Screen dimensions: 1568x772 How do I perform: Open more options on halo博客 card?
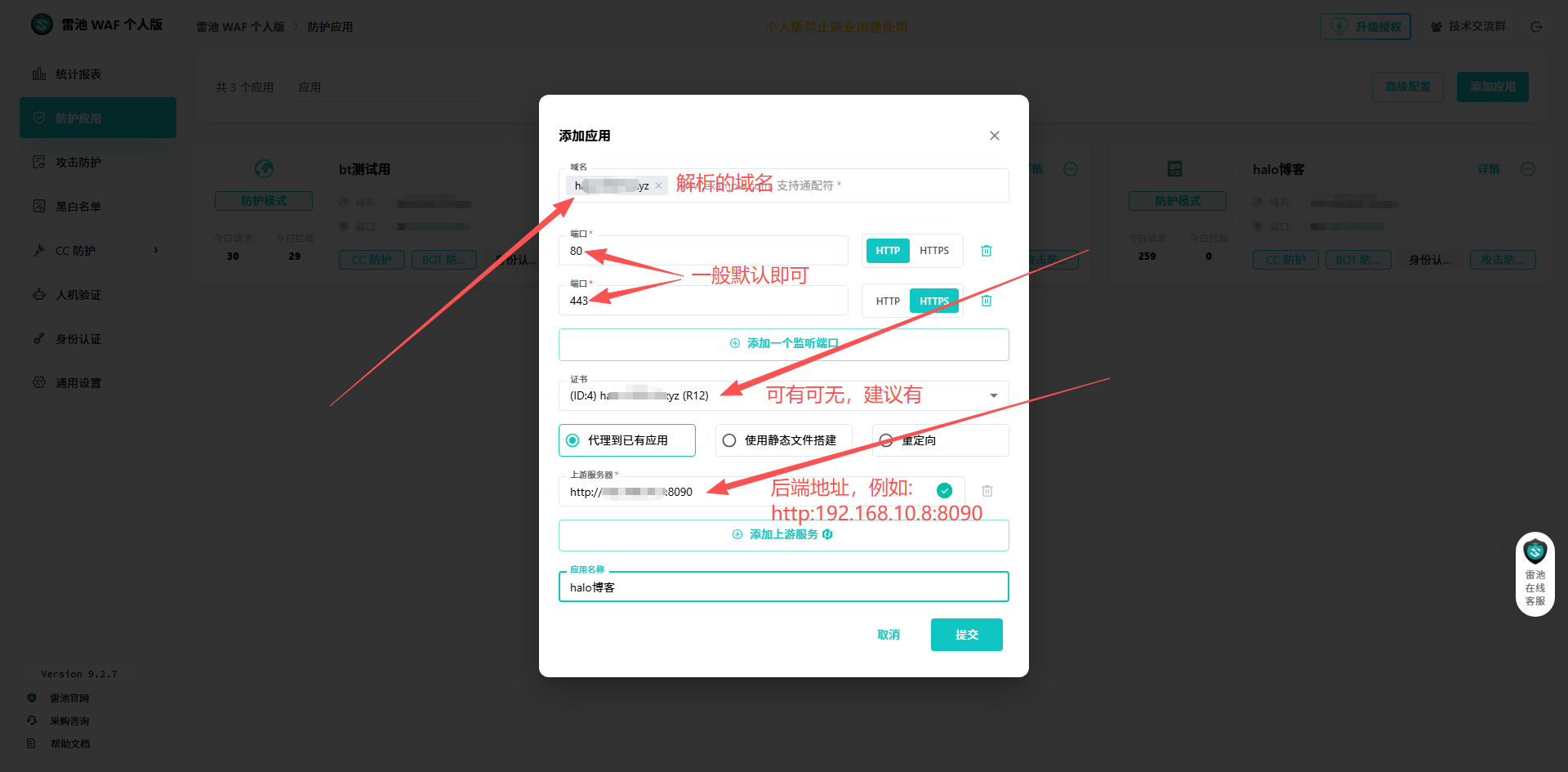point(1527,169)
